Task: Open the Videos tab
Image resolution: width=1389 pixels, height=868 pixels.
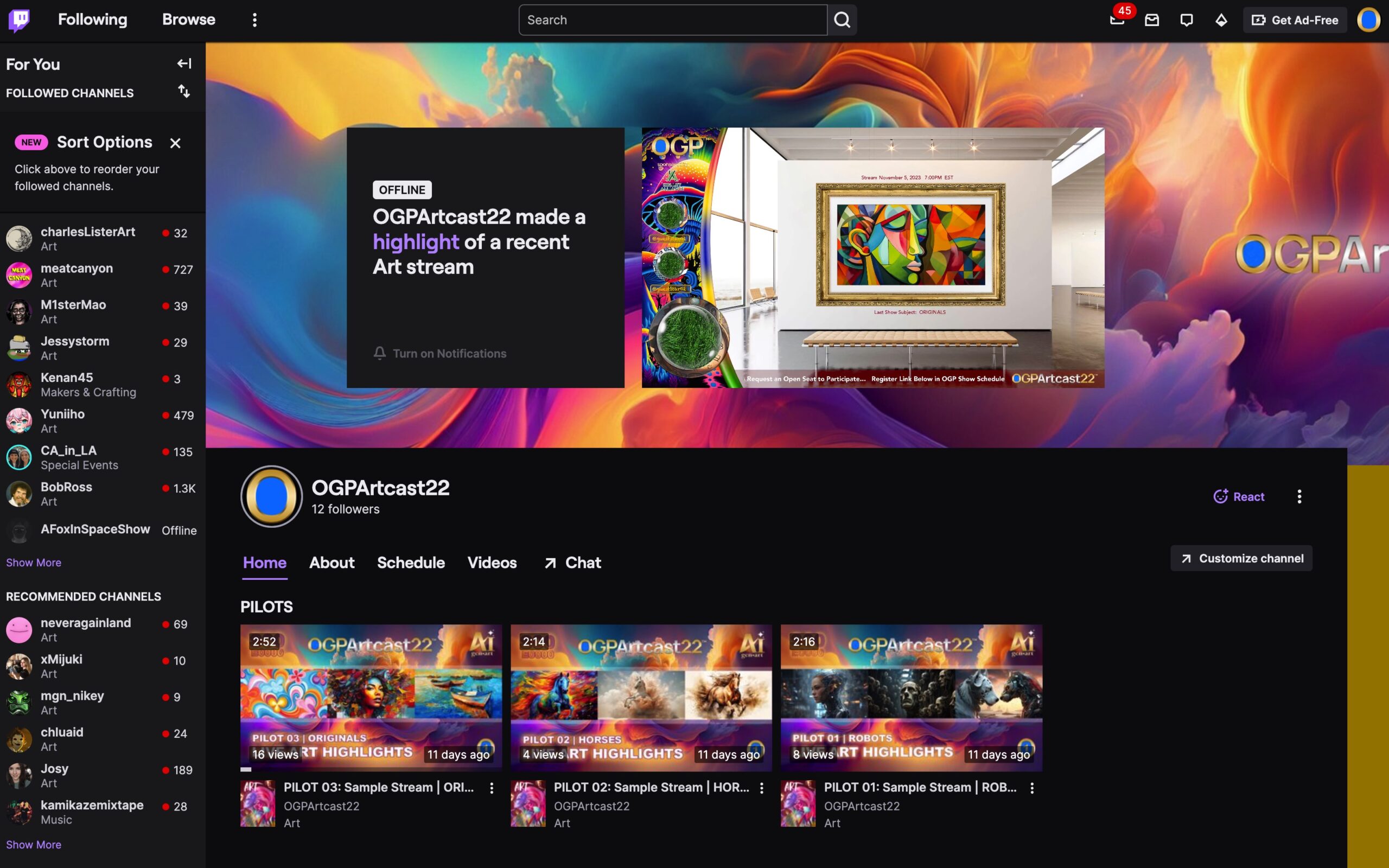Action: coord(492,563)
